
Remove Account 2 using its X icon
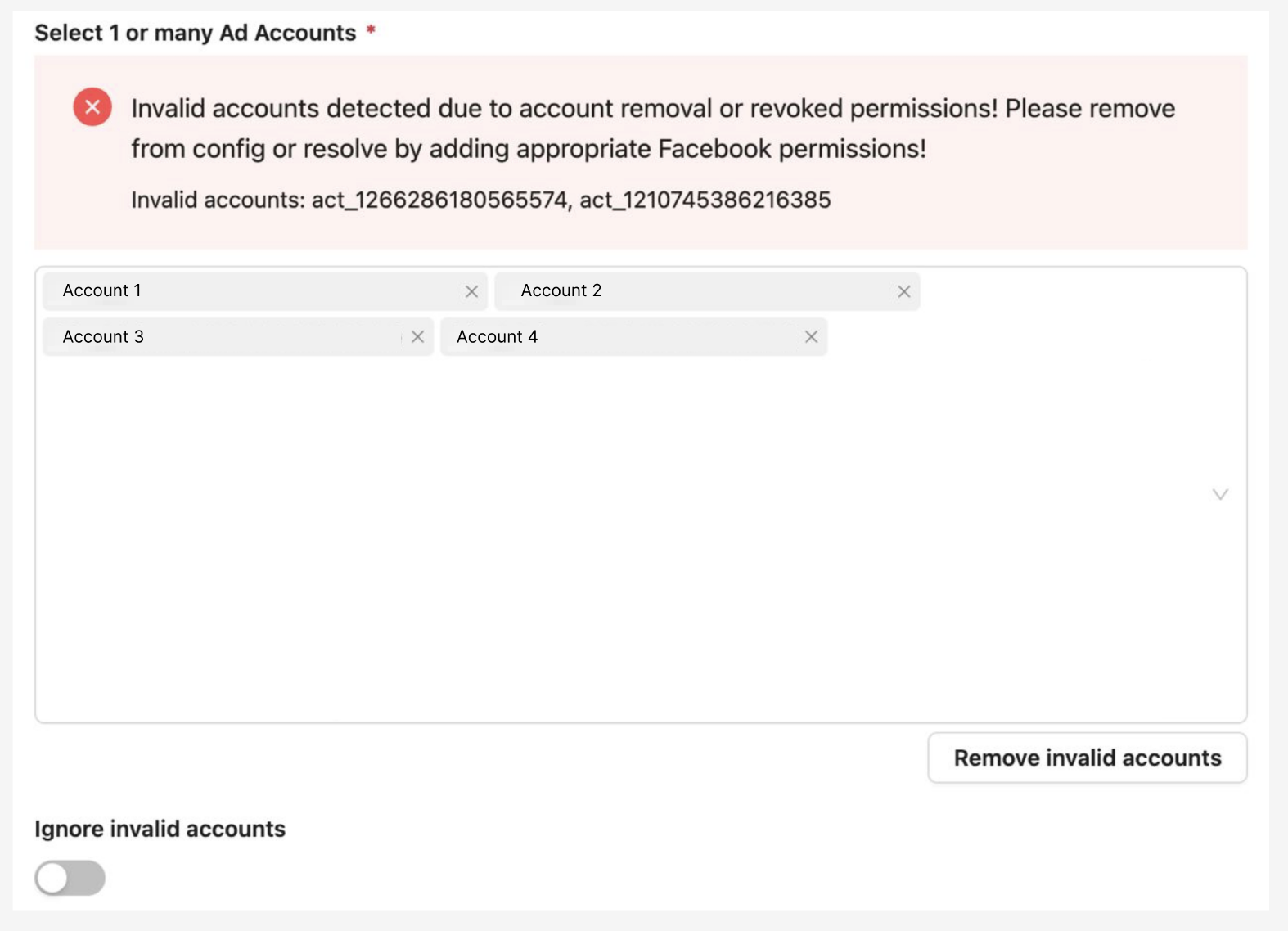pos(903,291)
